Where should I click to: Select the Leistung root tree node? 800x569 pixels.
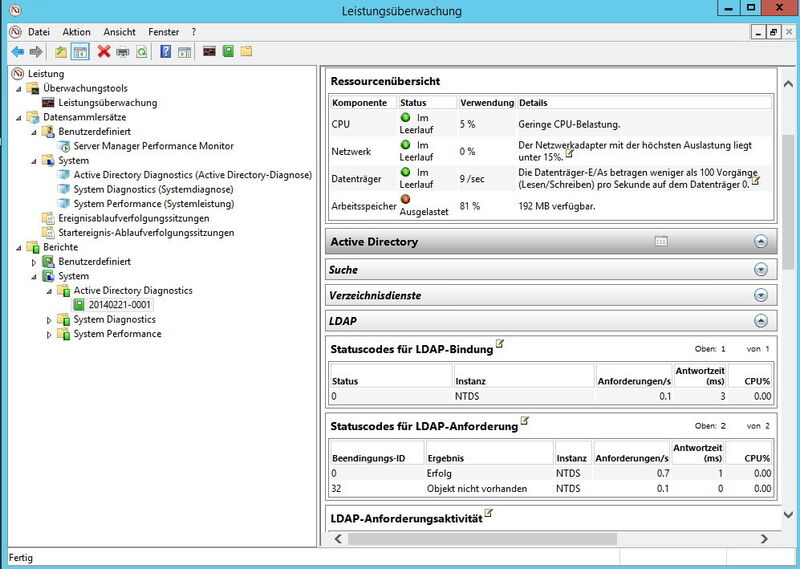point(46,73)
